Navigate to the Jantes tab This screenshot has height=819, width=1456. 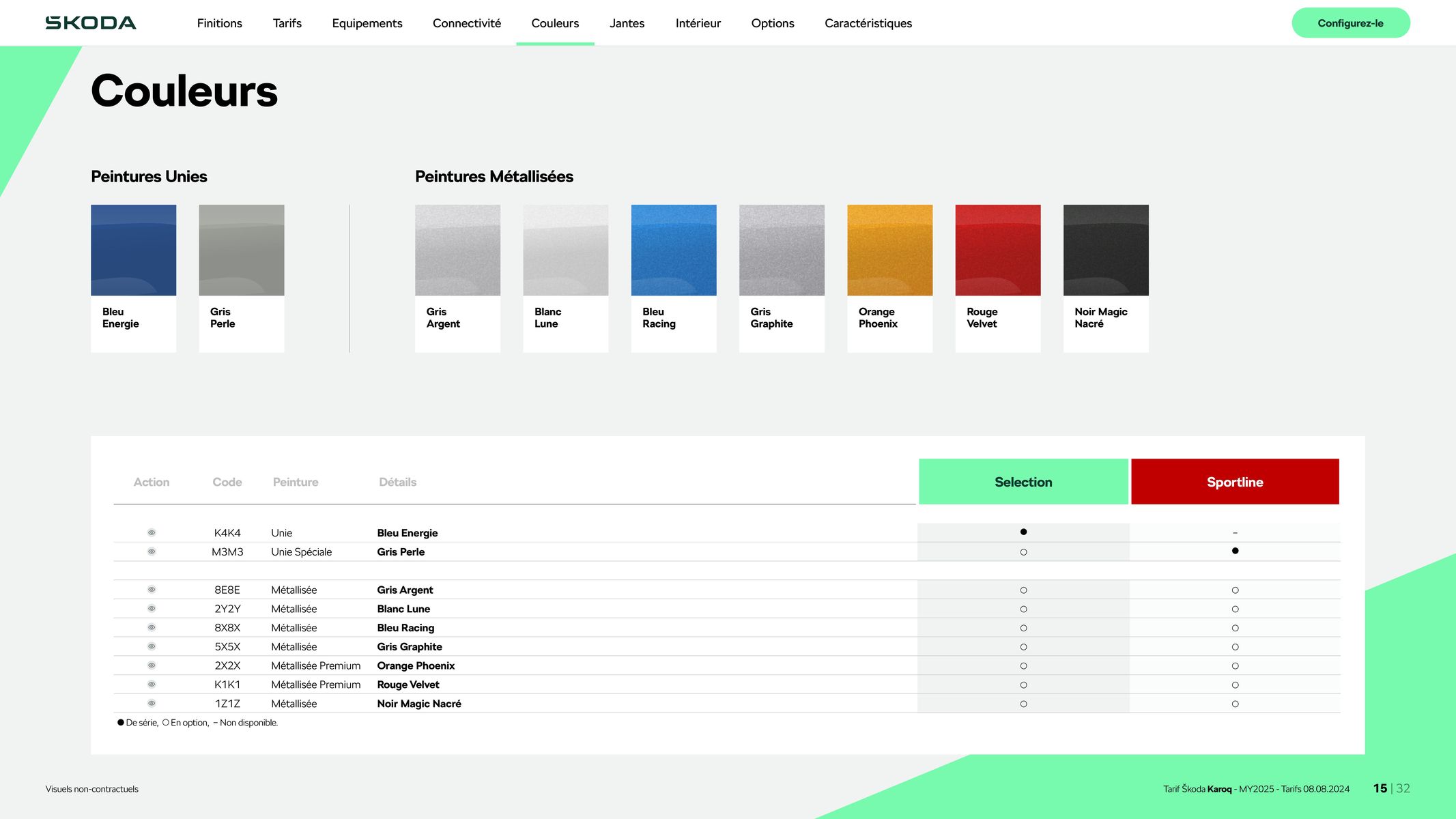[x=627, y=22]
